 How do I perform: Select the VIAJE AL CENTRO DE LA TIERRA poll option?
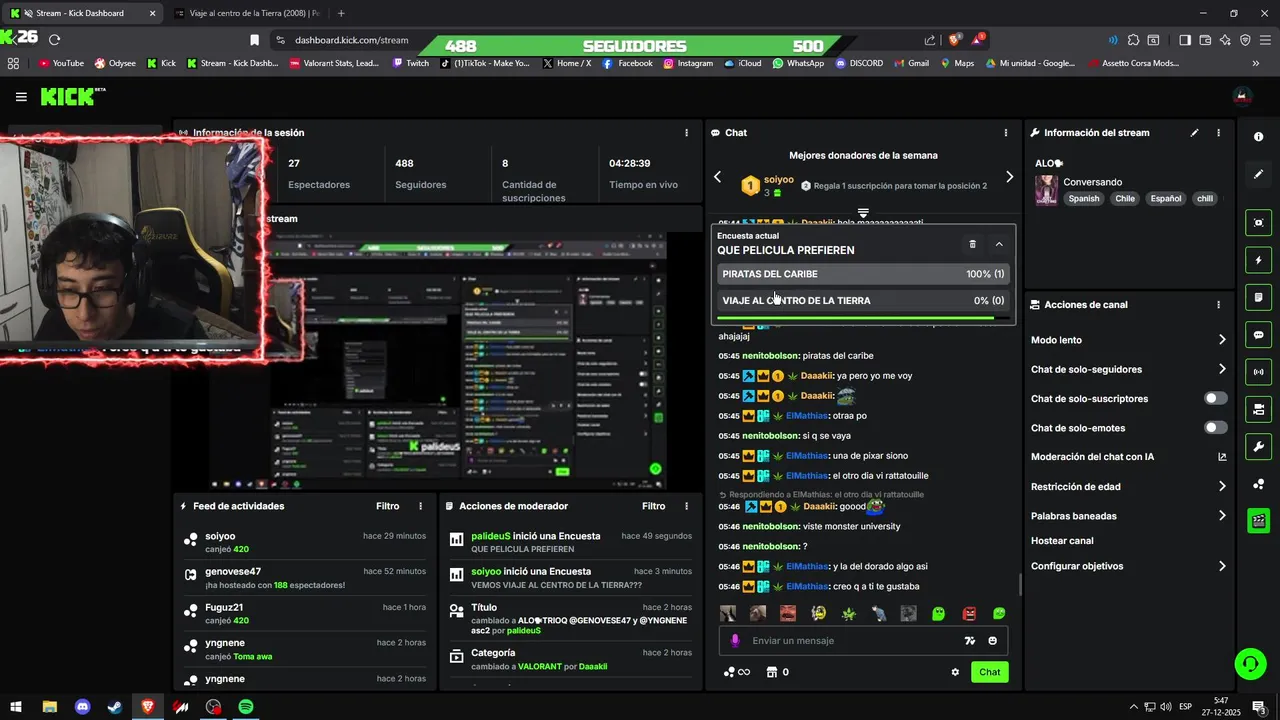pos(863,300)
